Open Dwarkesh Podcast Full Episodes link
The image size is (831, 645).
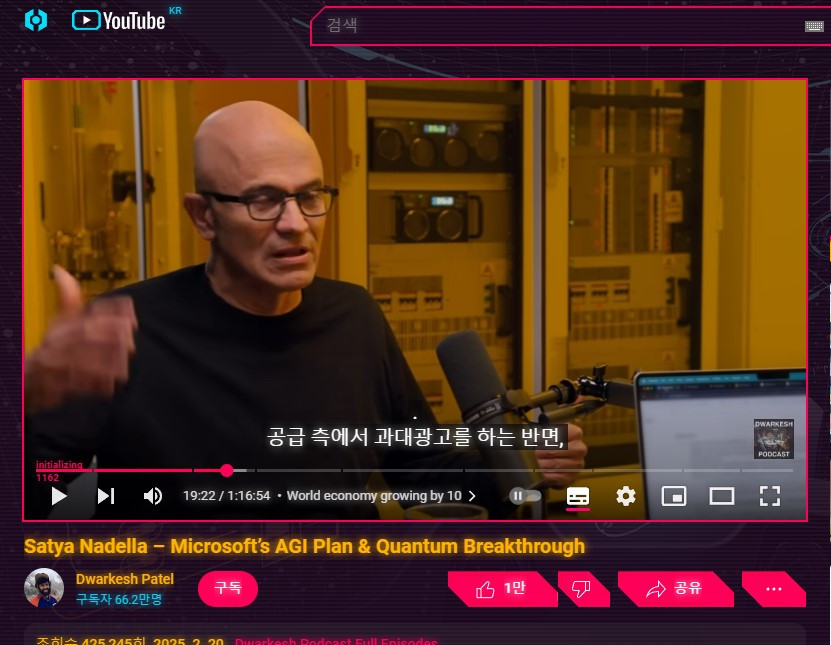tap(336, 641)
